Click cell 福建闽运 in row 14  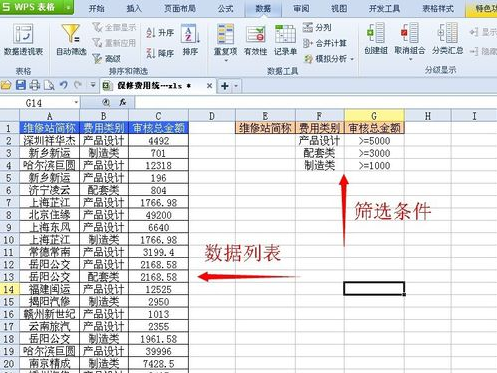(x=49, y=289)
